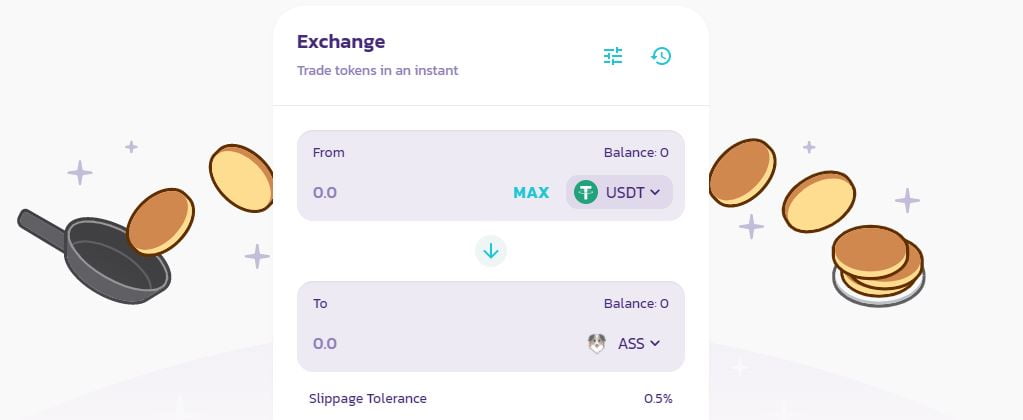Click the 'From' field label
The height and width of the screenshot is (420, 1023).
tap(329, 153)
